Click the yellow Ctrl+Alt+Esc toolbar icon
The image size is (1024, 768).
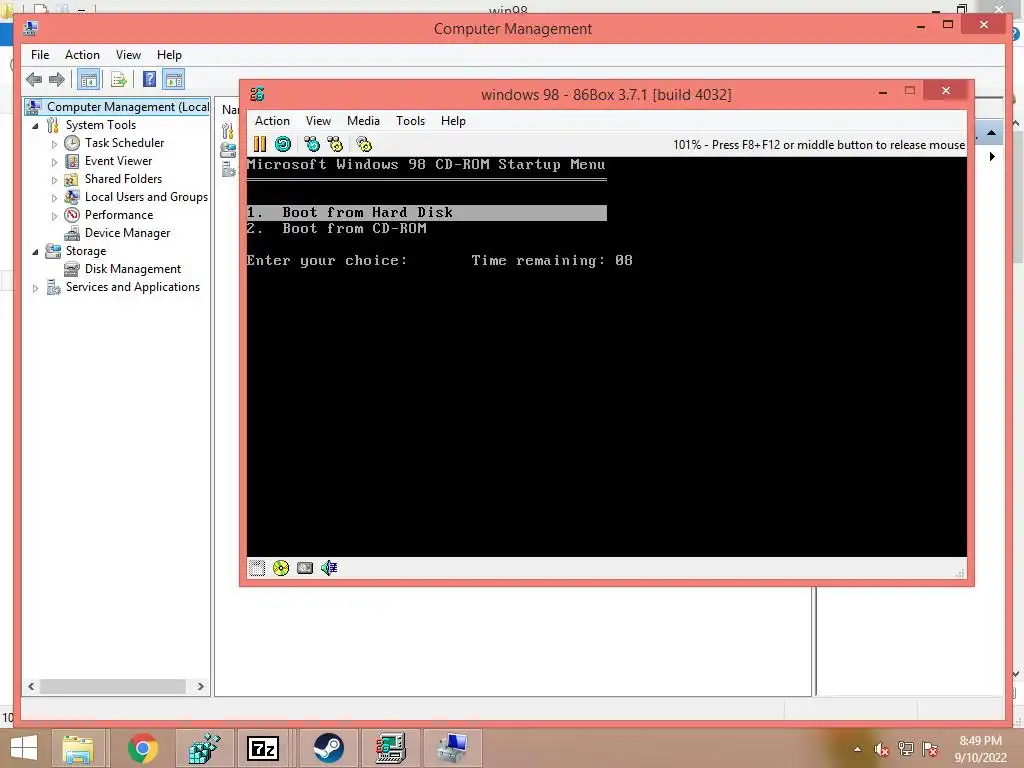pyautogui.click(x=335, y=144)
